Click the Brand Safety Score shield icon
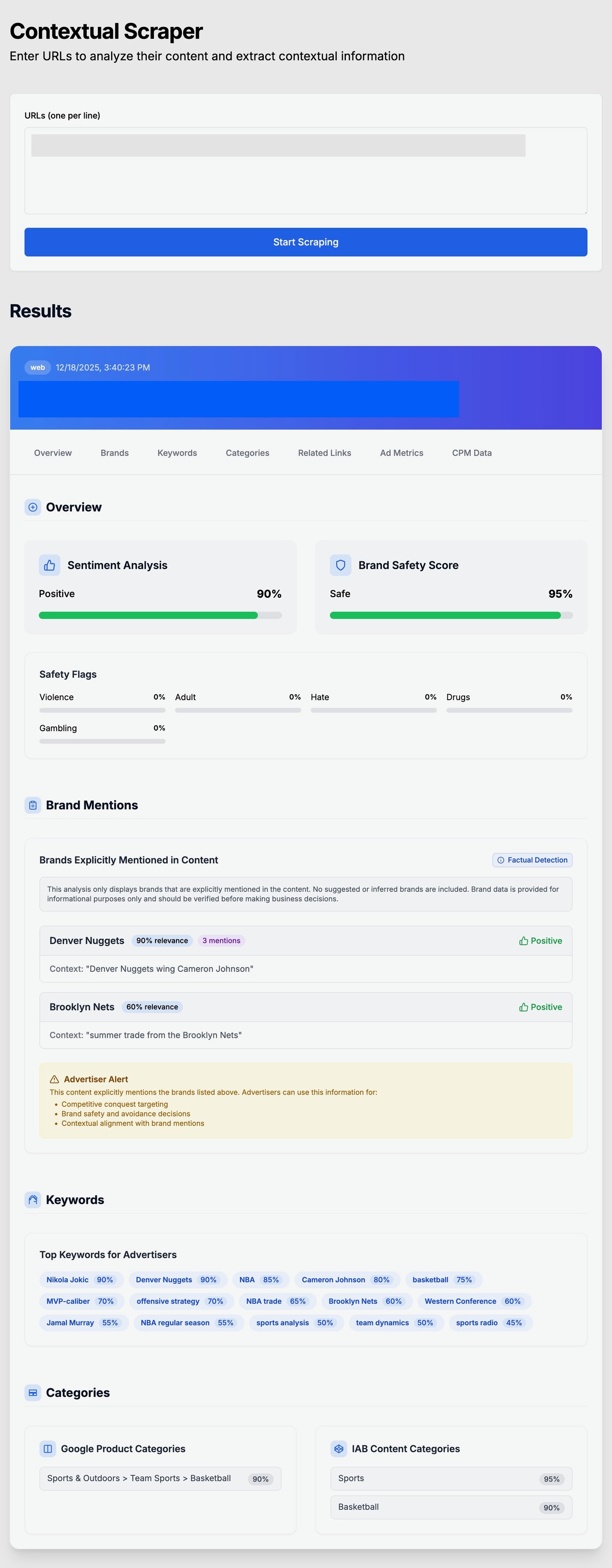This screenshot has height=1568, width=612. pos(340,565)
